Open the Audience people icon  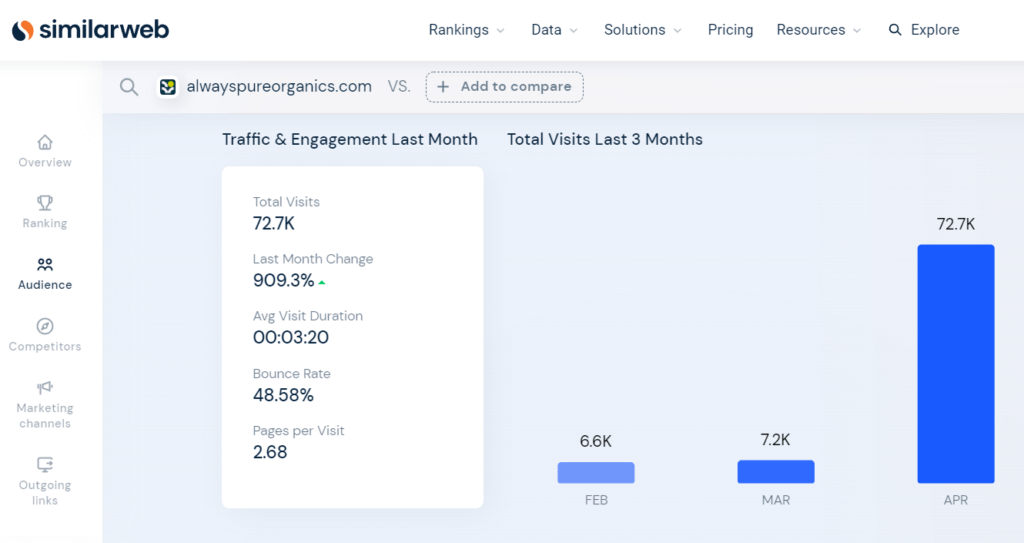pos(45,264)
